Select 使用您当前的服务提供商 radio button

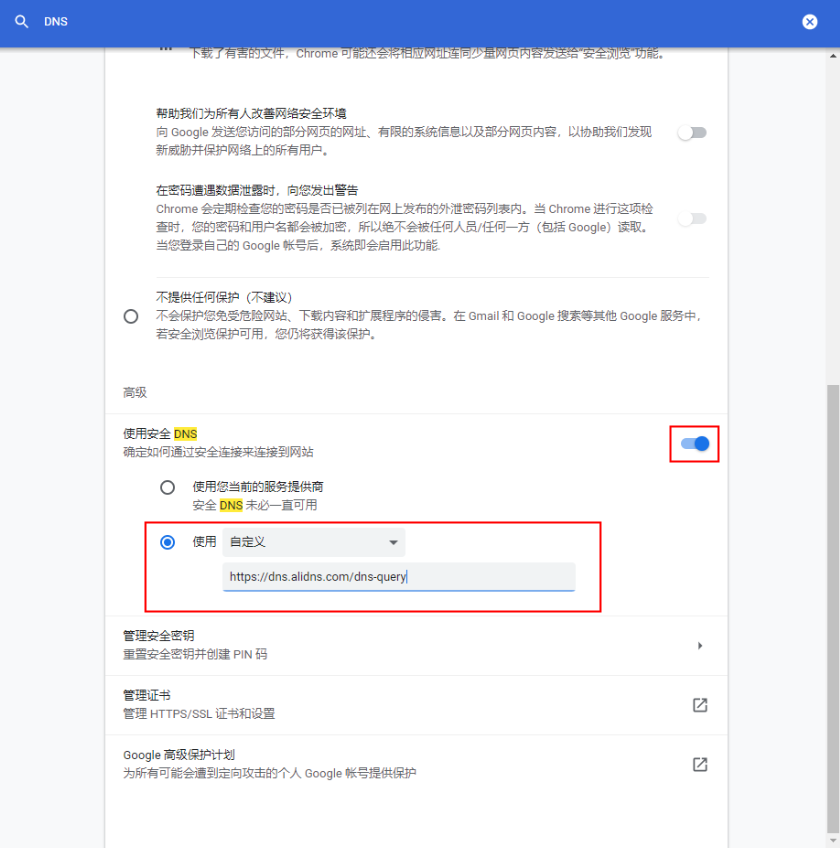[167, 487]
